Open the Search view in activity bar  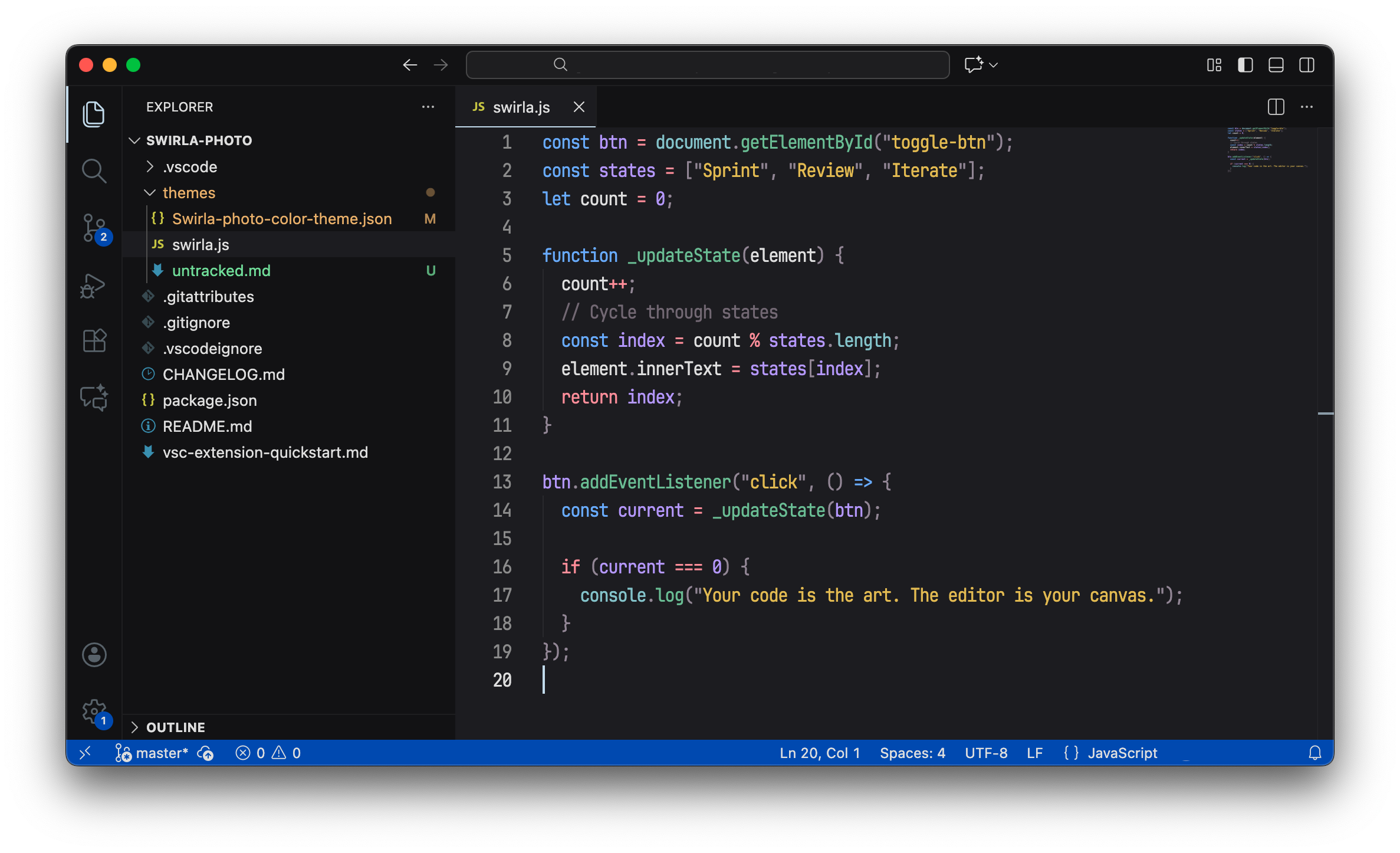(94, 171)
